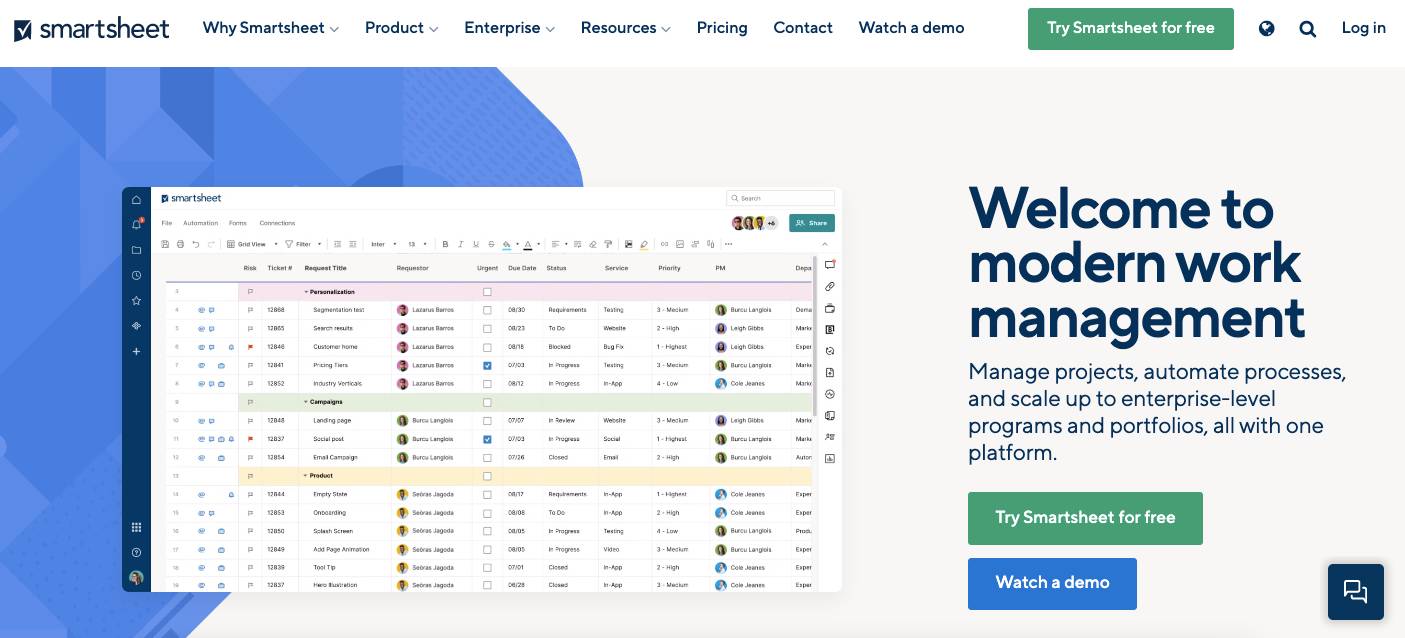The height and width of the screenshot is (638, 1405).
Task: Expand the Product nav dropdown
Action: (x=402, y=28)
